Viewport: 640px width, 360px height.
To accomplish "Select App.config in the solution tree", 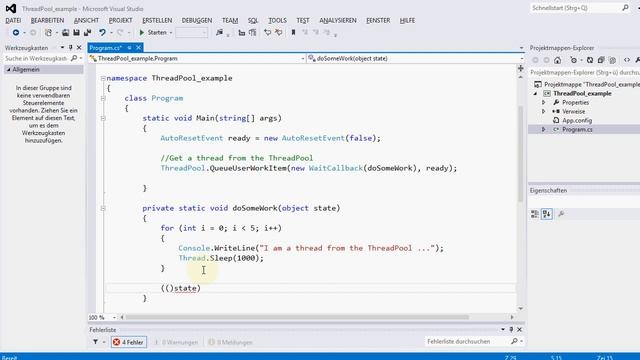I will coord(577,120).
